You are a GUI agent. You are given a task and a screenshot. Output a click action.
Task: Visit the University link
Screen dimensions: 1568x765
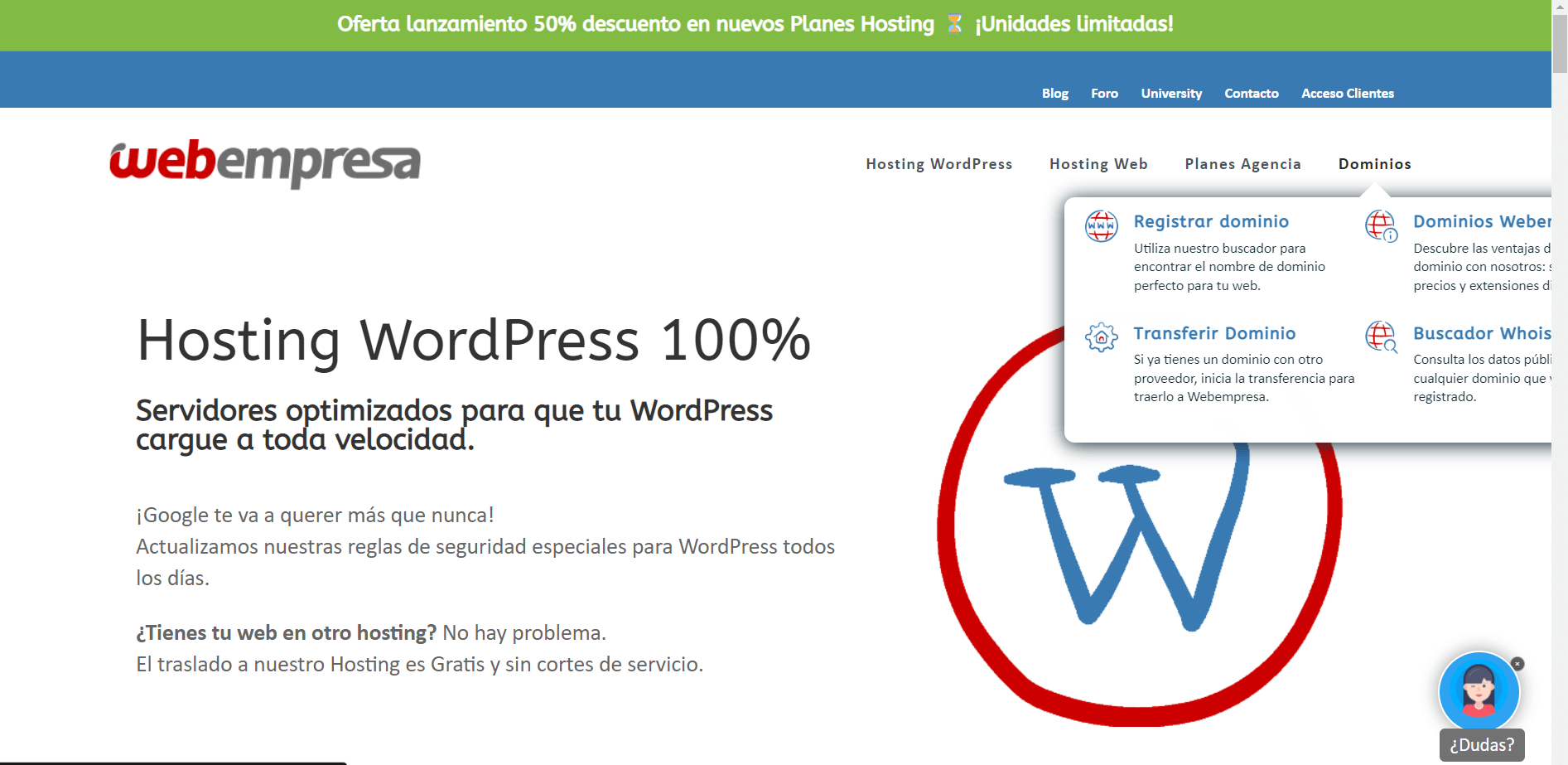(1171, 94)
